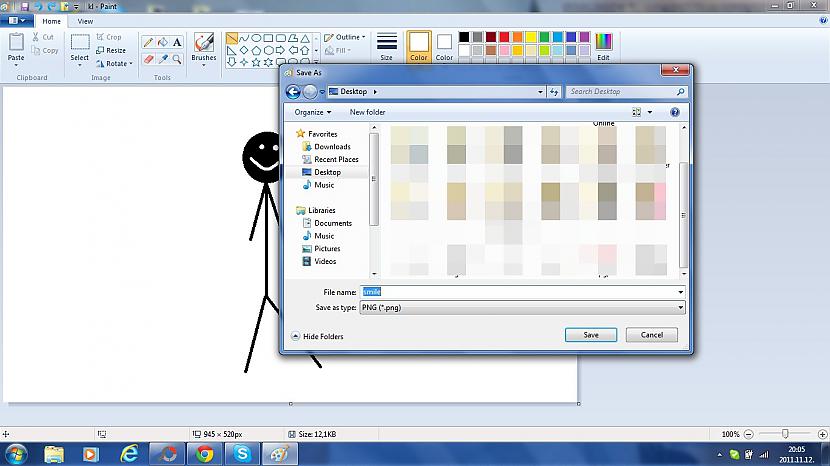The image size is (830, 466).
Task: Select the Color 2 button in Paint
Action: pos(444,47)
